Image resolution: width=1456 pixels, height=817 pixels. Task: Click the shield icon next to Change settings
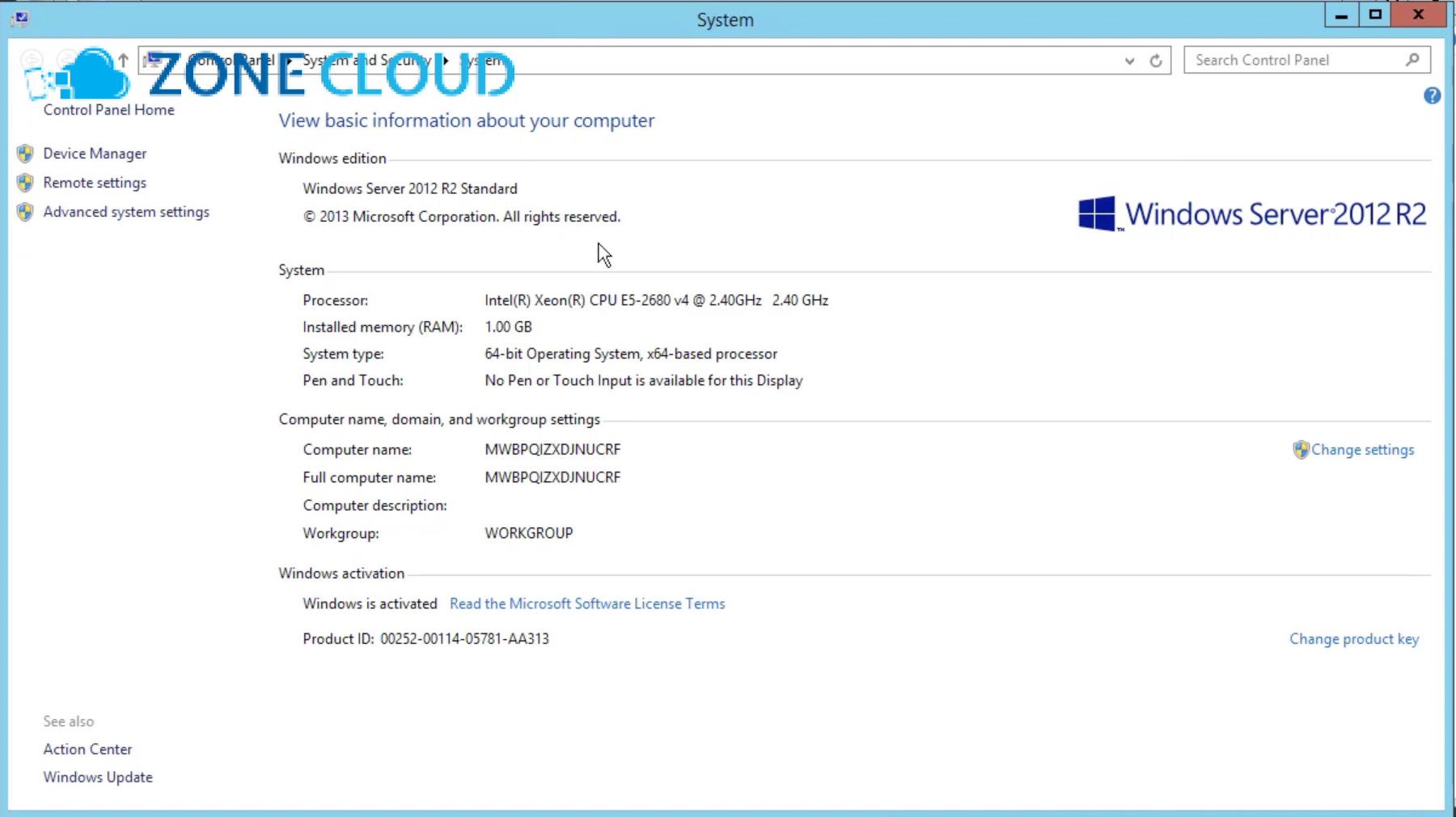click(1301, 450)
